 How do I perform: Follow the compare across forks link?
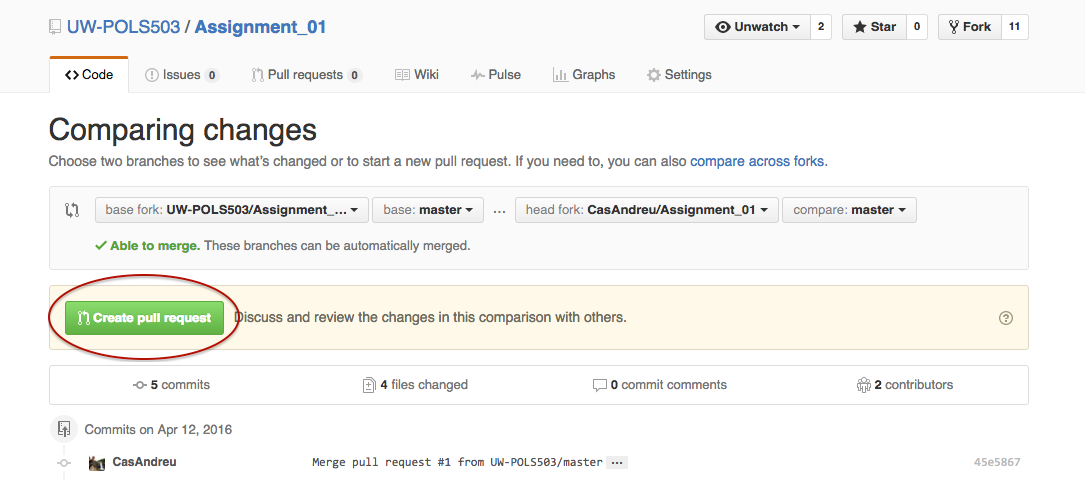coord(757,162)
